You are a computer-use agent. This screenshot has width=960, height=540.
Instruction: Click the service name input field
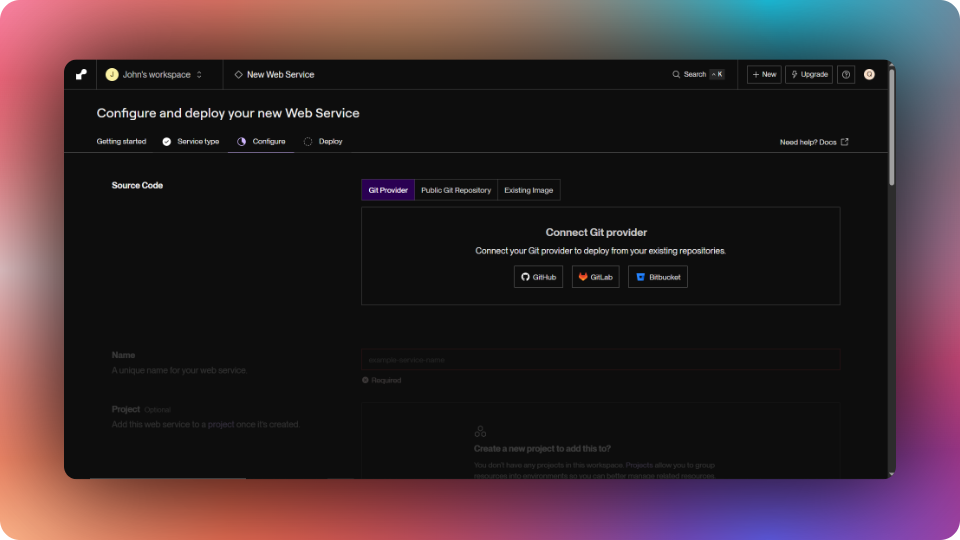coord(601,360)
